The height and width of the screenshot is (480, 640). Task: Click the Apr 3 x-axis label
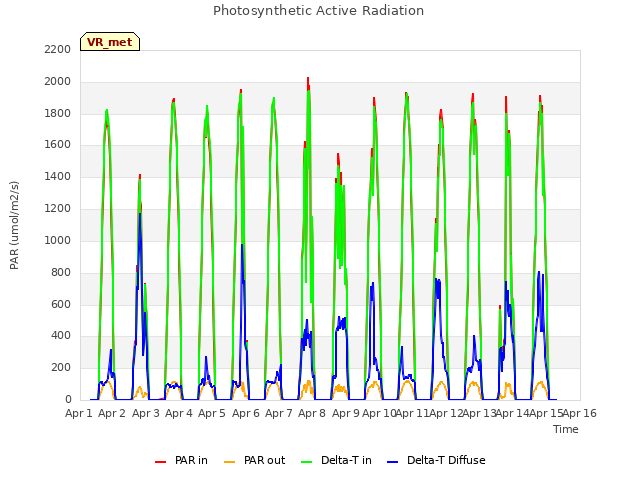coord(146,413)
